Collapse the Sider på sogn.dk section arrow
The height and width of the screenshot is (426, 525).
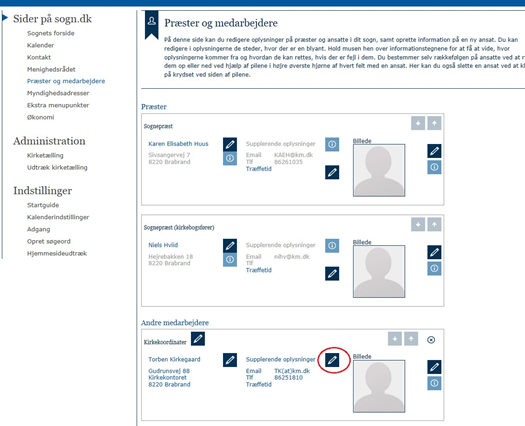pyautogui.click(x=5, y=17)
